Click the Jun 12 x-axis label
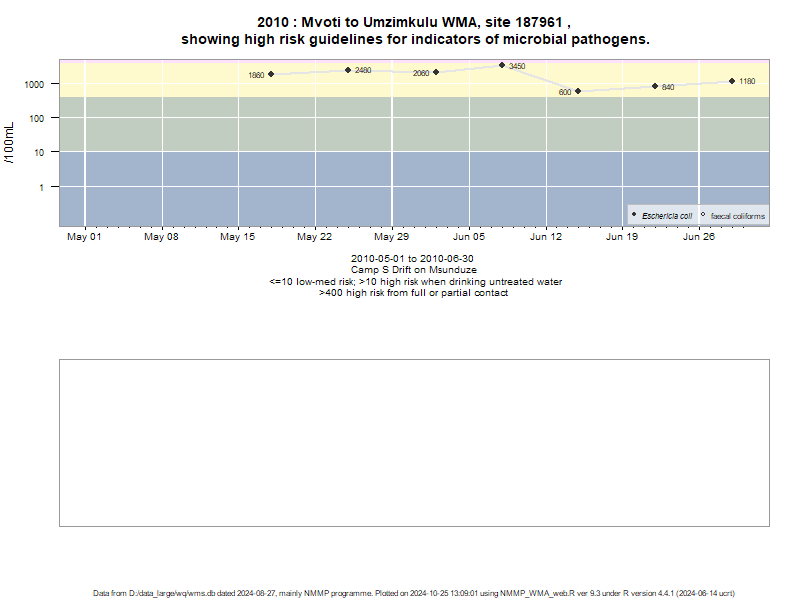 tap(546, 237)
